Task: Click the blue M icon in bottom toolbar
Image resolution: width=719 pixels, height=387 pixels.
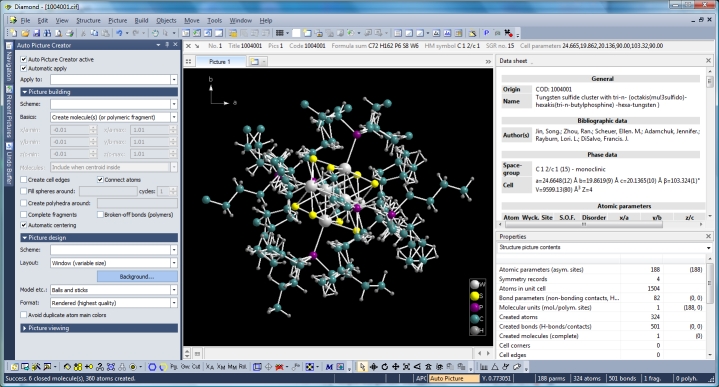Action: 329,367
